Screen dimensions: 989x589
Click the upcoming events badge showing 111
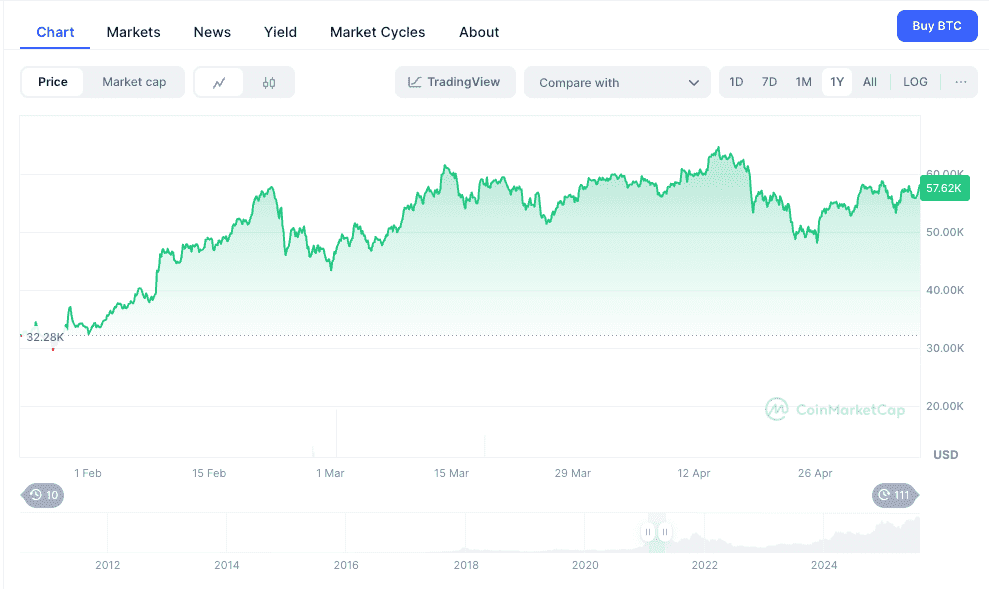tap(896, 495)
